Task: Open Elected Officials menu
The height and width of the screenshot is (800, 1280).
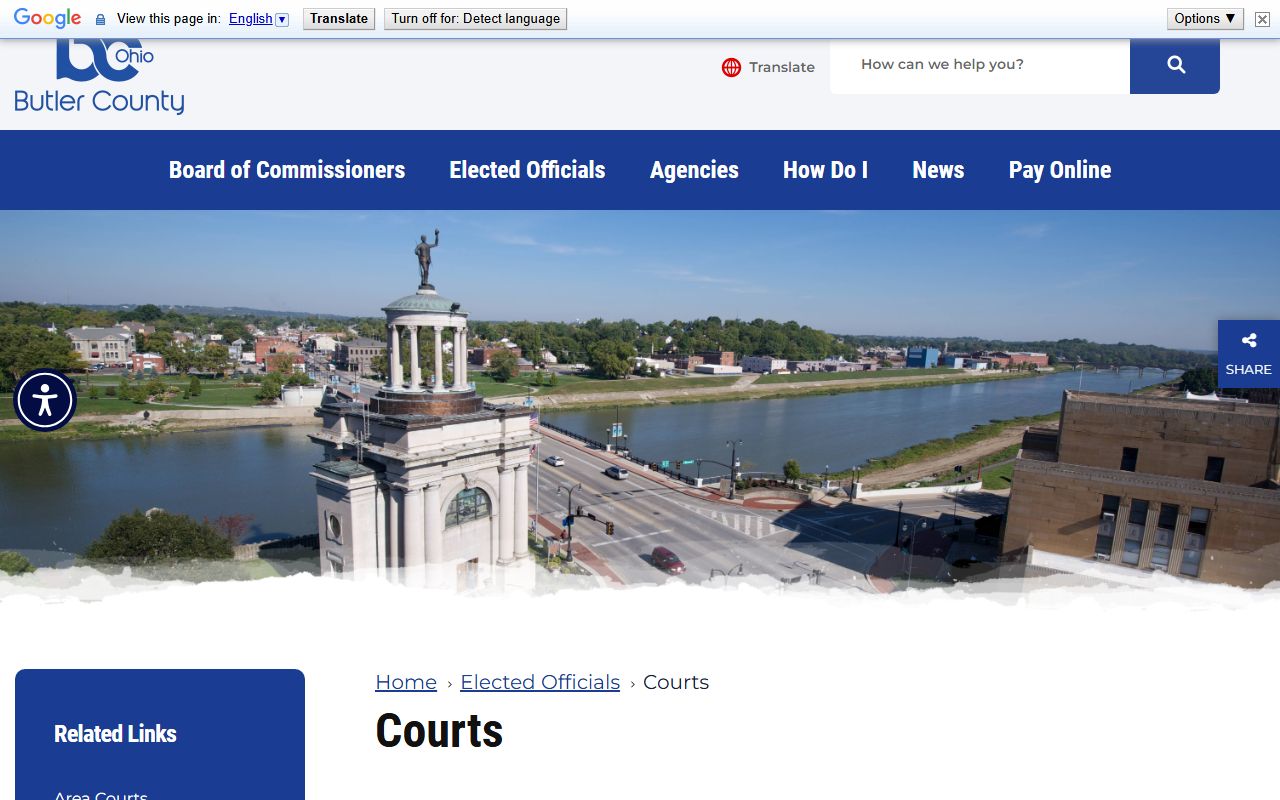Action: coord(527,170)
